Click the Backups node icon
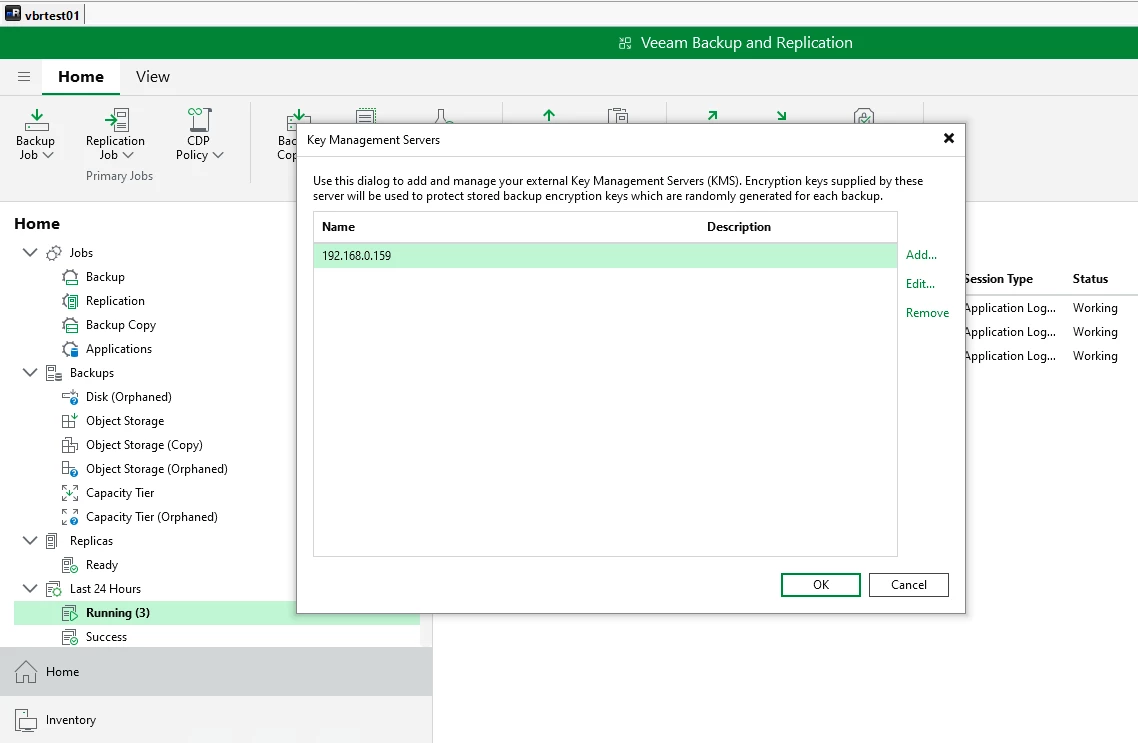Screen dimensions: 1138x743 (x=54, y=373)
